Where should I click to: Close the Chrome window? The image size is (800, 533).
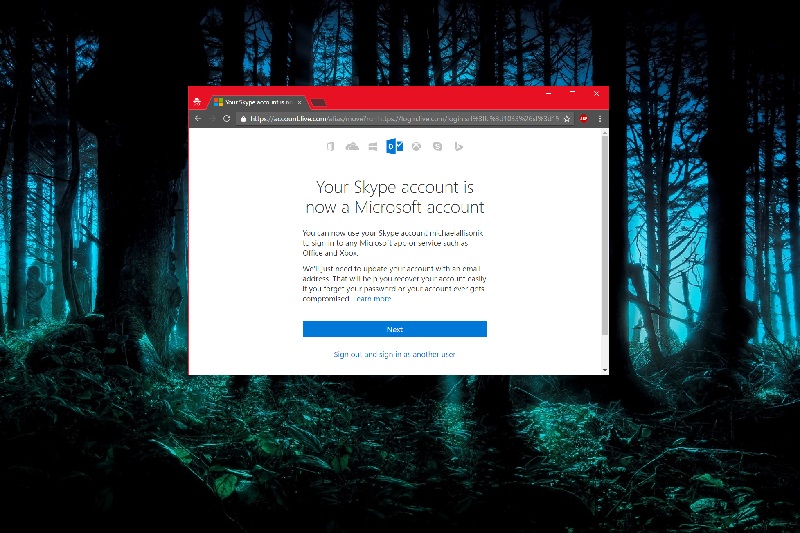pos(596,93)
